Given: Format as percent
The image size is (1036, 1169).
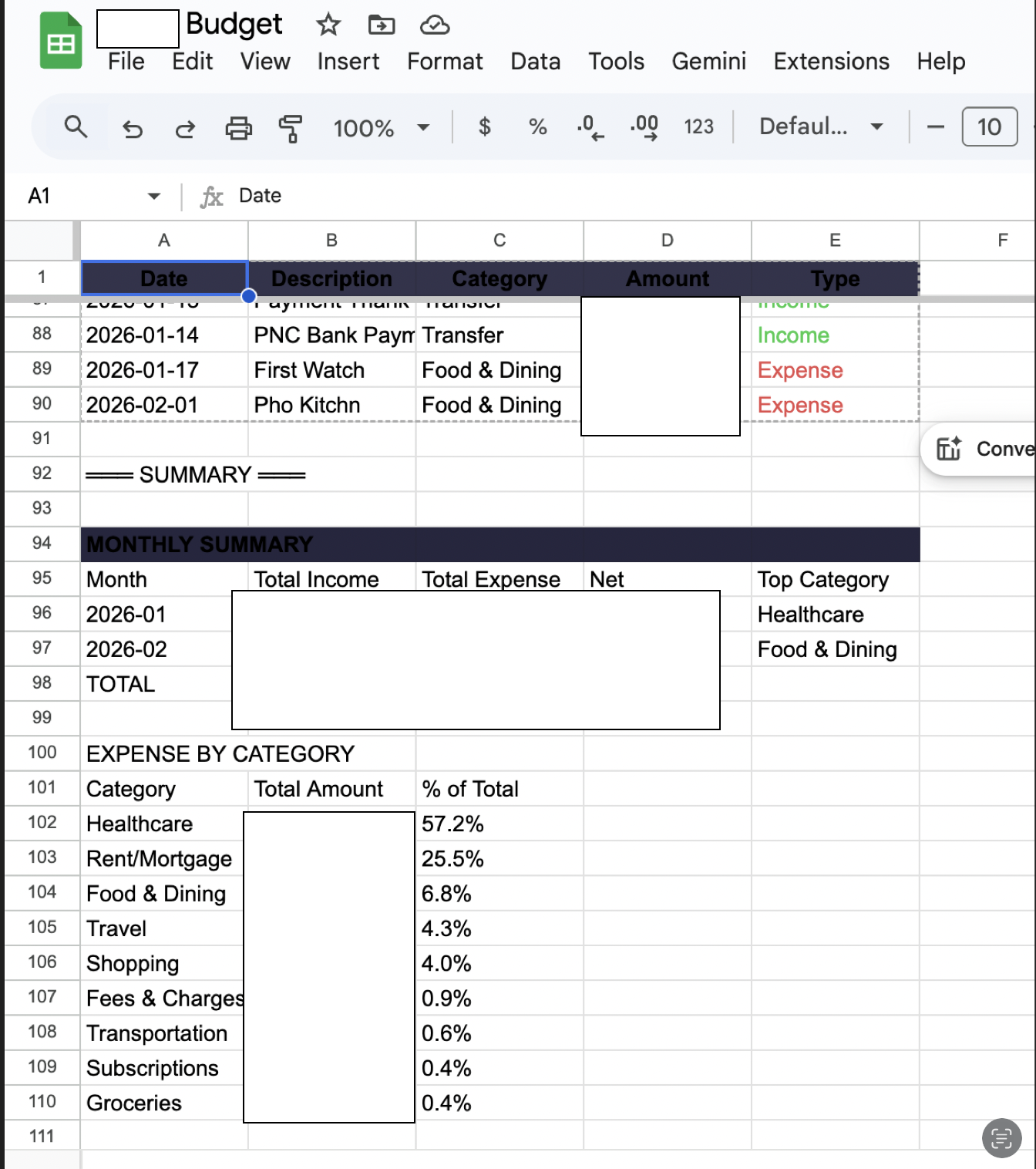Looking at the screenshot, I should [x=538, y=126].
